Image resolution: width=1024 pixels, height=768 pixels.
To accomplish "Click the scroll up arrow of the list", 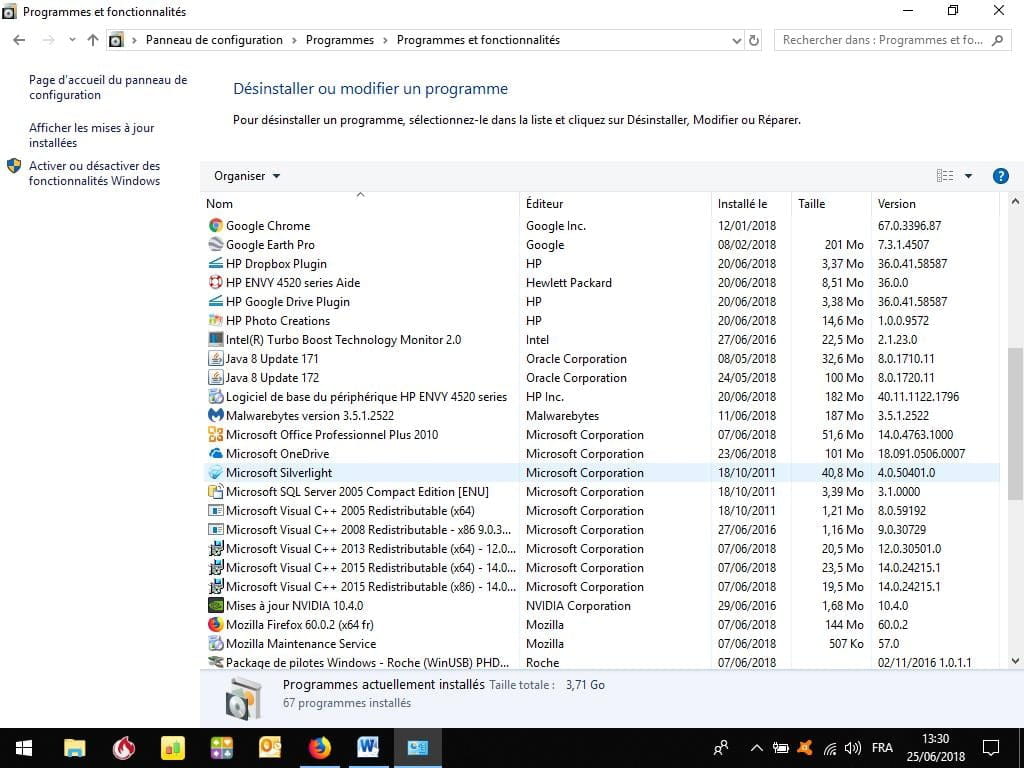I will click(x=1015, y=202).
